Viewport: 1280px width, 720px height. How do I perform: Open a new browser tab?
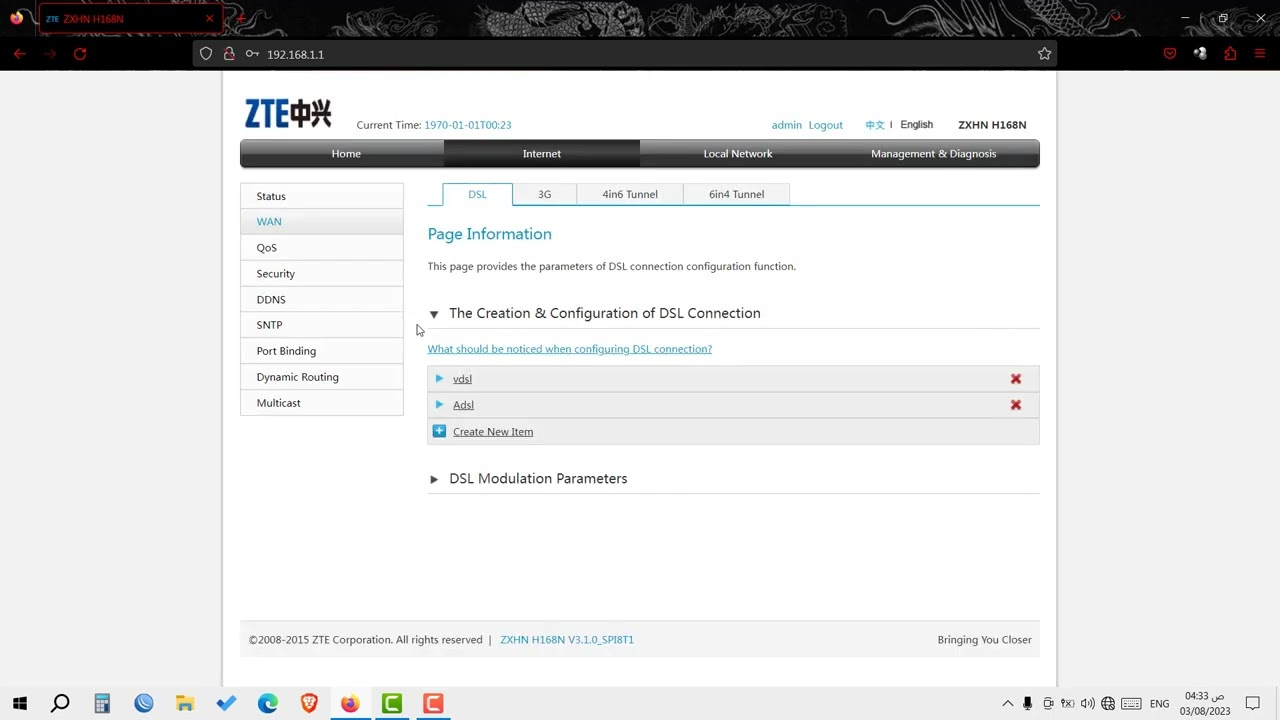[x=241, y=19]
